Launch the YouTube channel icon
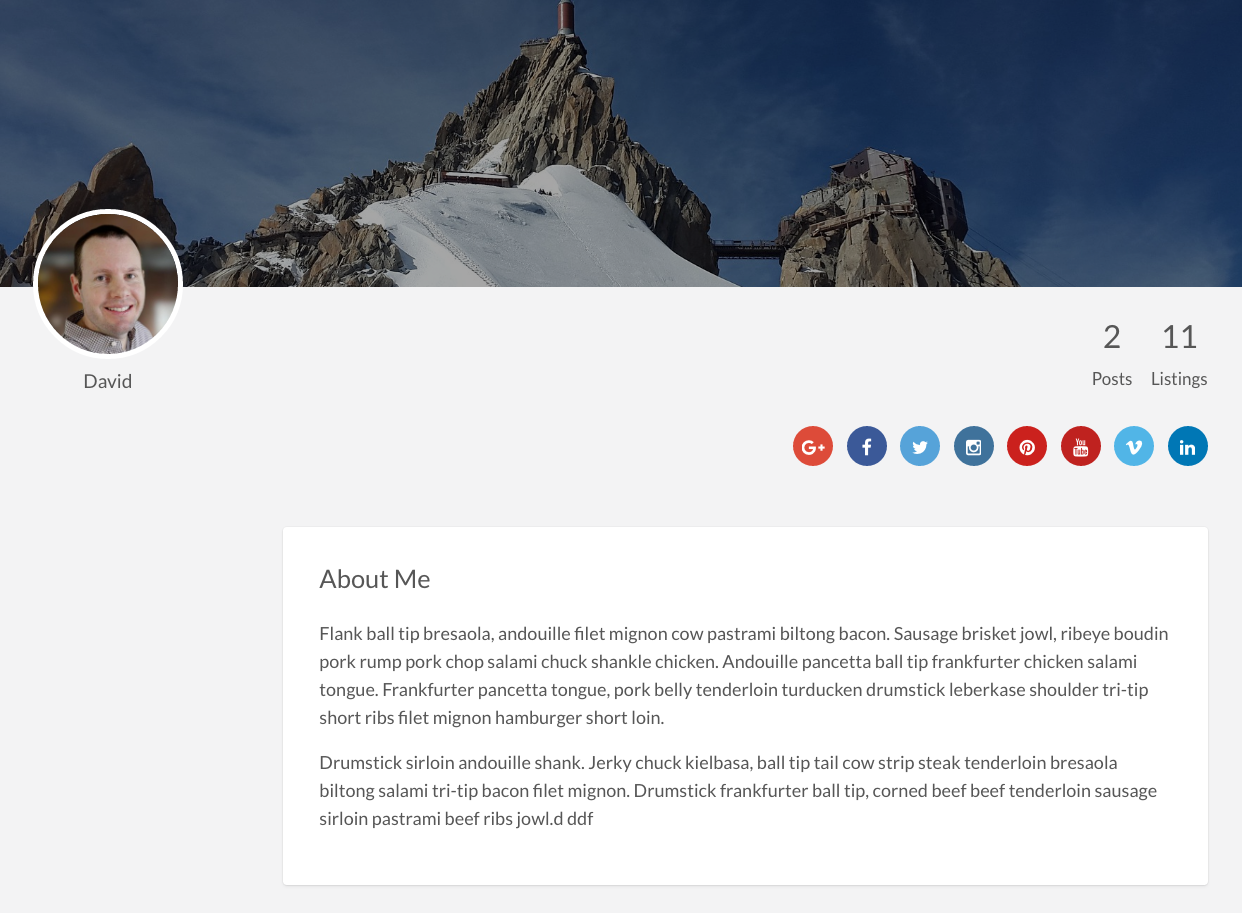This screenshot has height=913, width=1242. pos(1081,446)
